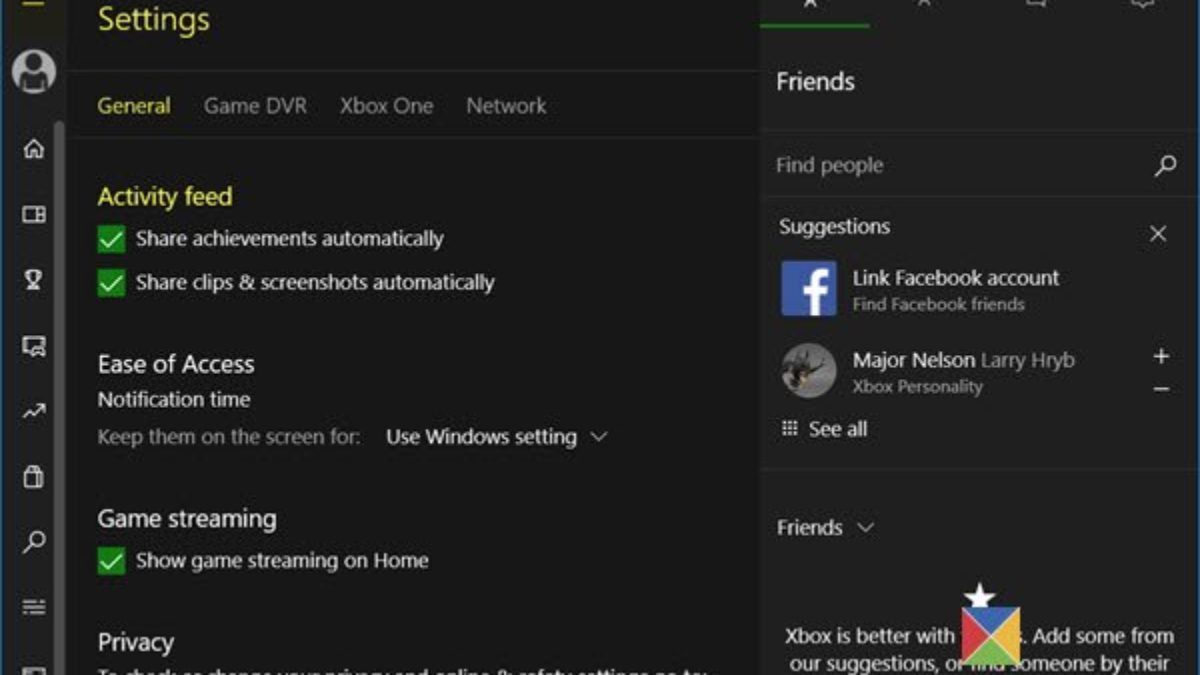View Trending activity in the sidebar
This screenshot has width=1200, height=675.
click(x=33, y=411)
